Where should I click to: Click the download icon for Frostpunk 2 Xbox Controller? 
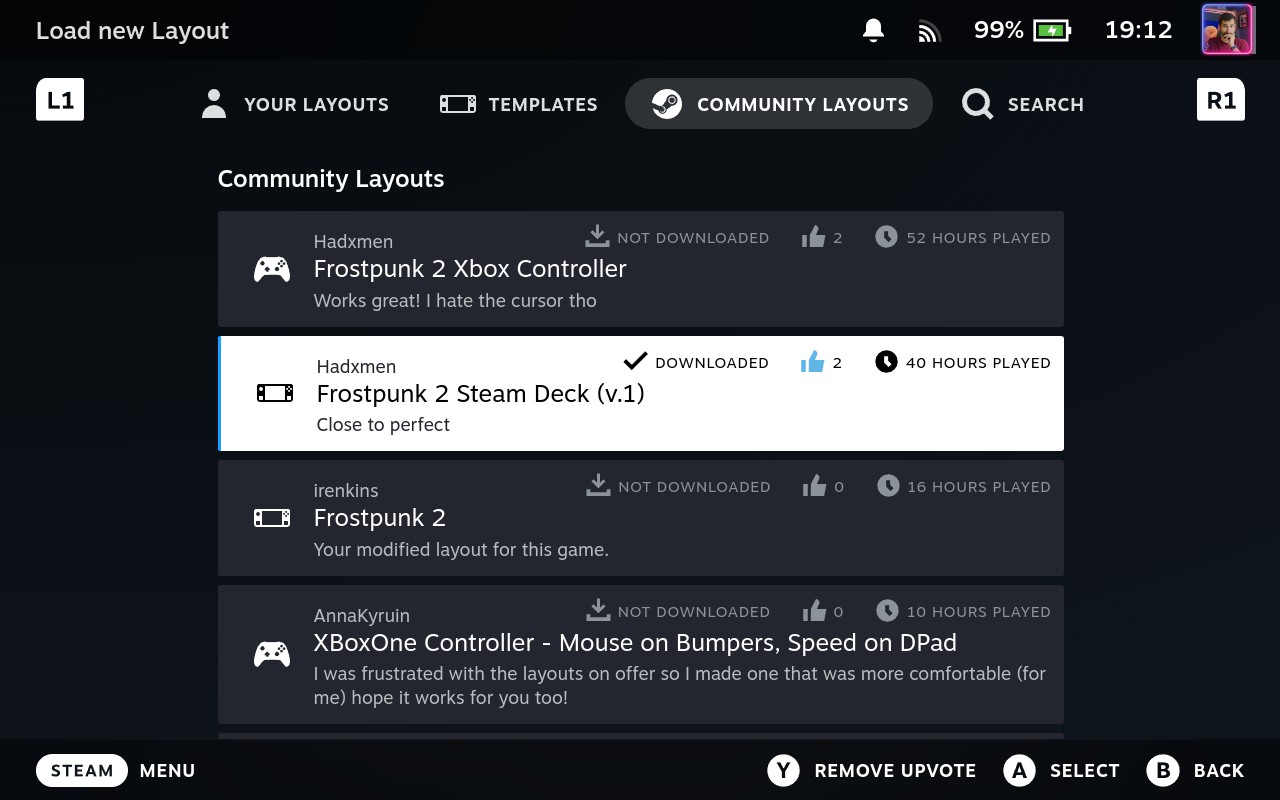click(597, 237)
